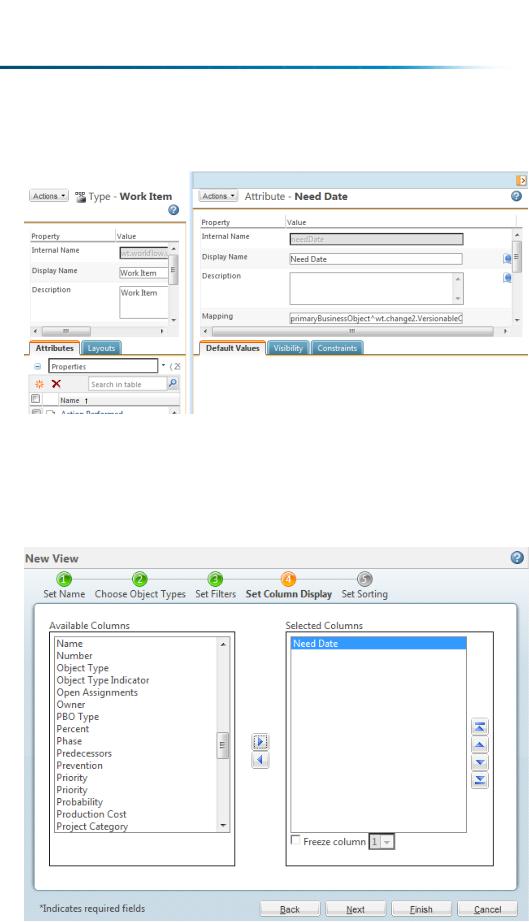The width and height of the screenshot is (529, 922).
Task: Click the localization icon beside the Description field
Action: point(507,278)
